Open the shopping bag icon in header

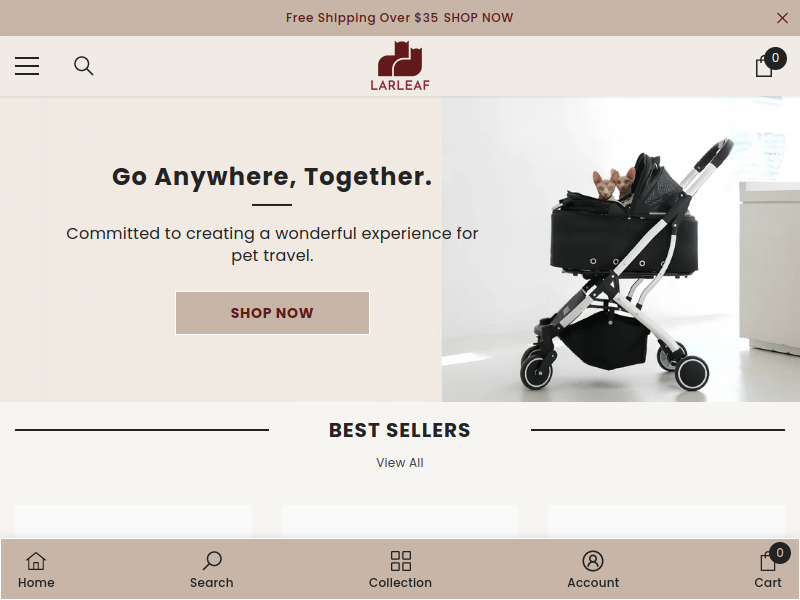coord(764,66)
